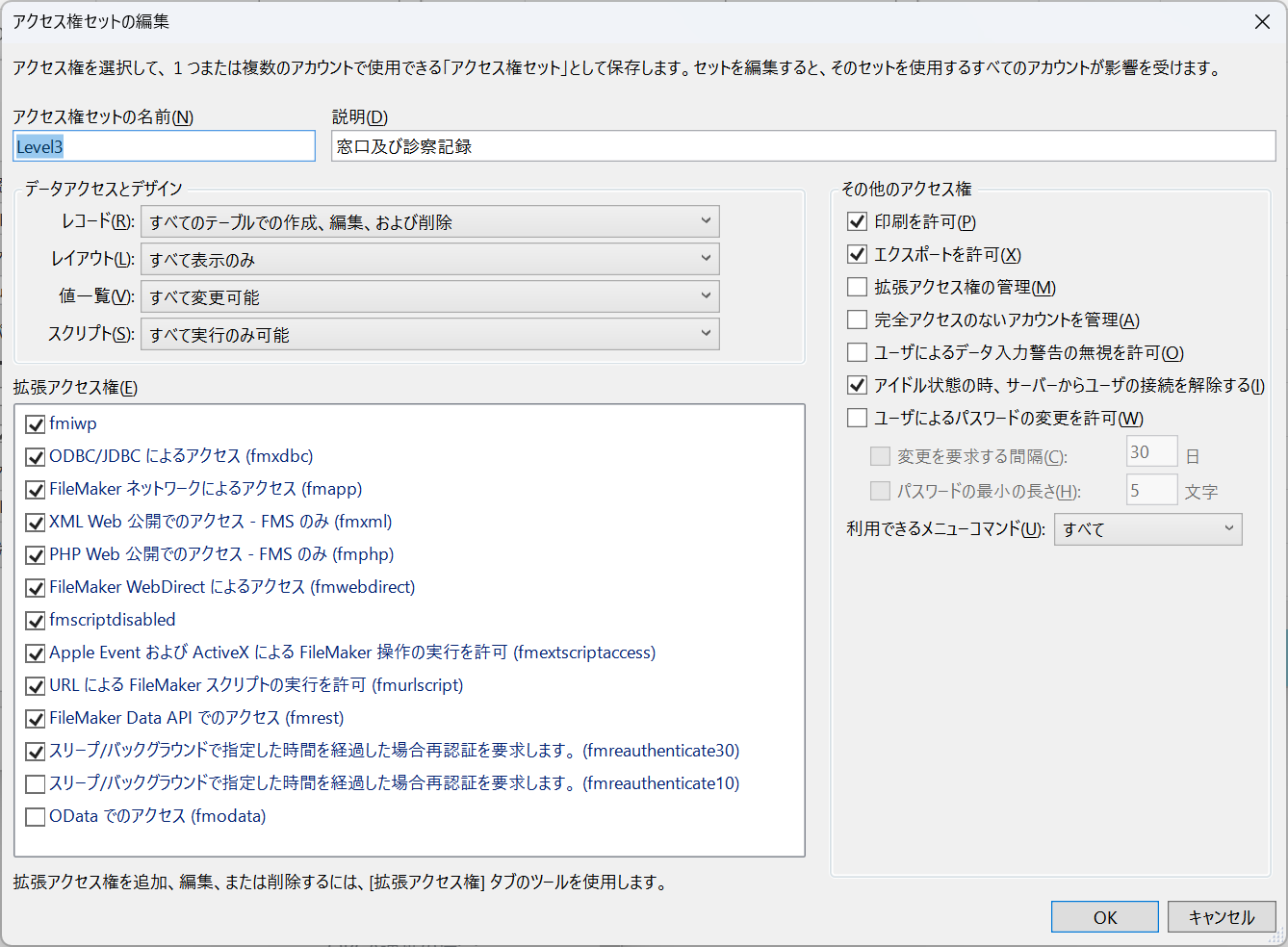
Task: Enable ユーザによるデータ入力警告の無視を許可
Action: tap(857, 352)
